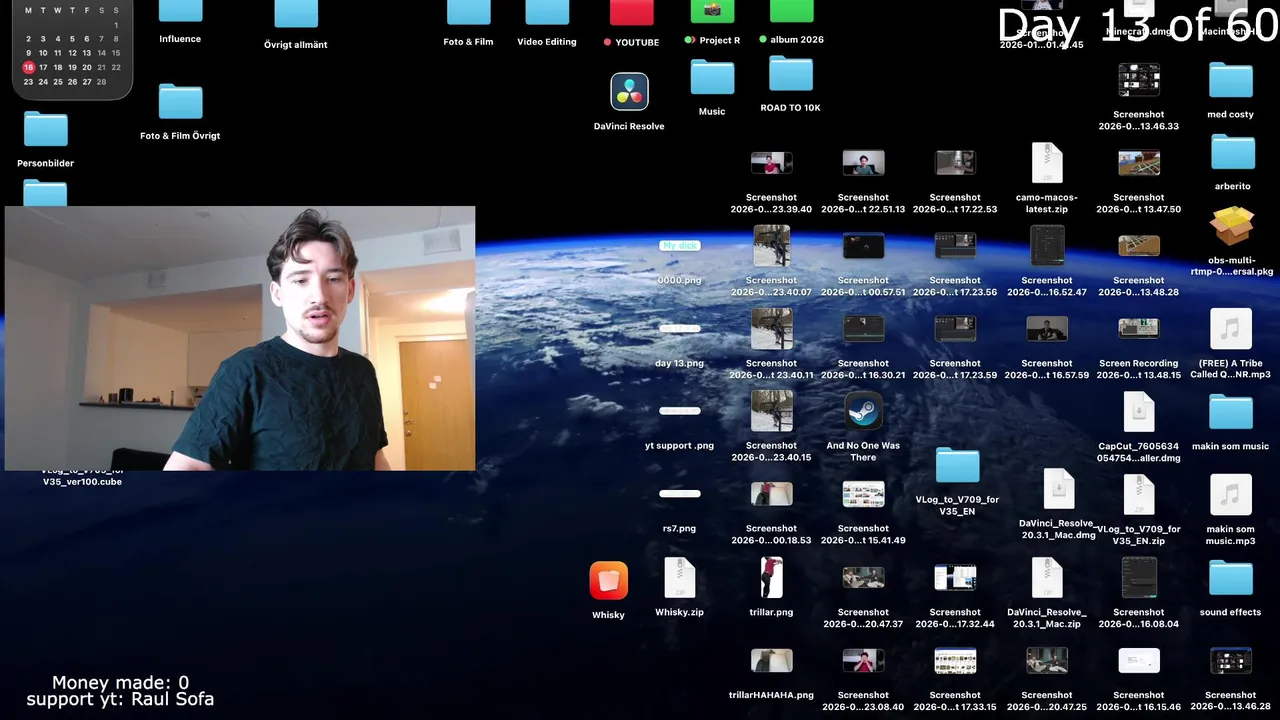Click file label ending 15.41.49
Image resolution: width=1280 pixels, height=720 pixels.
[x=863, y=535]
